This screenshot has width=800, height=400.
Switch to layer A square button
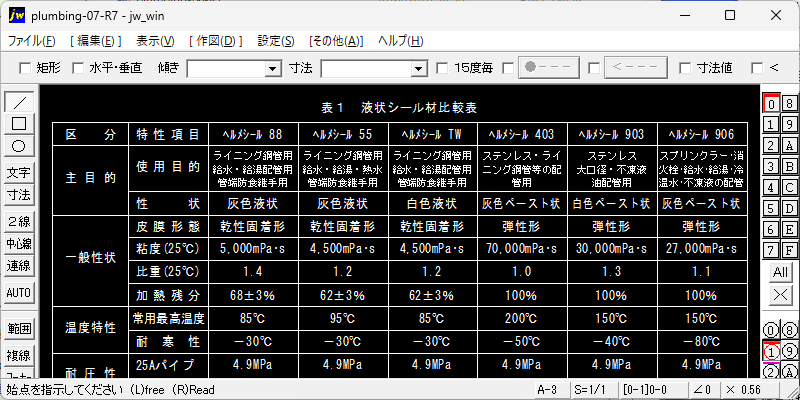[789, 145]
